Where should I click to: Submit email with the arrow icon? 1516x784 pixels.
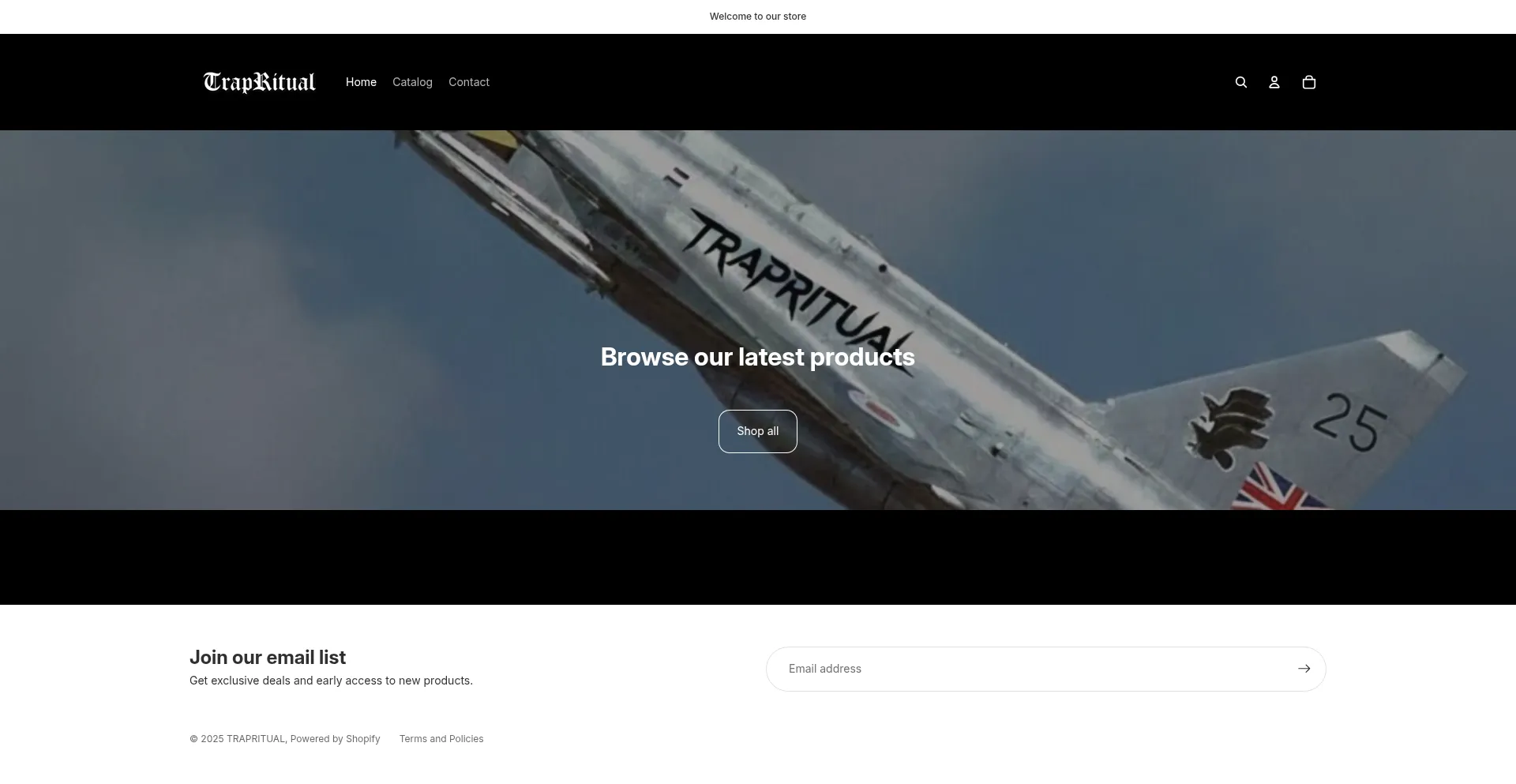pyautogui.click(x=1304, y=669)
